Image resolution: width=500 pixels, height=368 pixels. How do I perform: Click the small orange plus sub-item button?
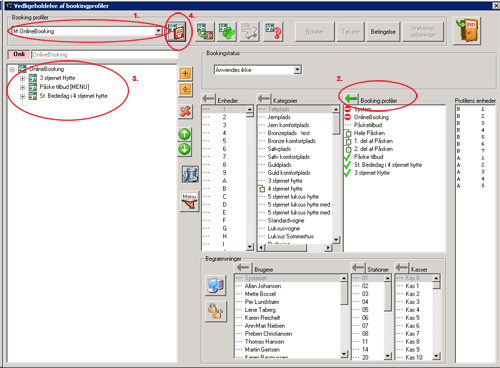click(185, 89)
